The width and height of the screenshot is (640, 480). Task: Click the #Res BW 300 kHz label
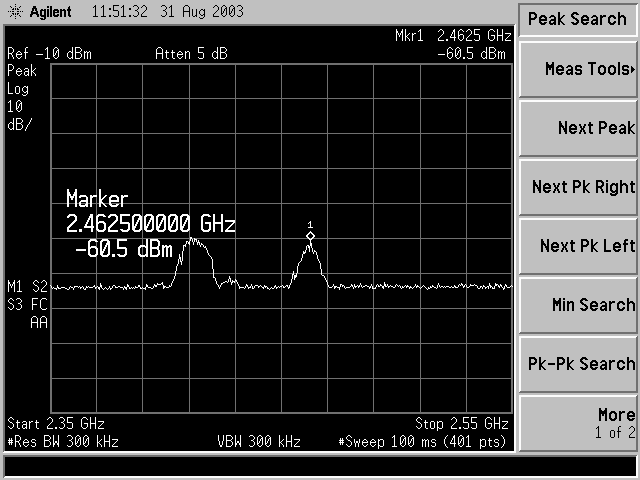63,442
